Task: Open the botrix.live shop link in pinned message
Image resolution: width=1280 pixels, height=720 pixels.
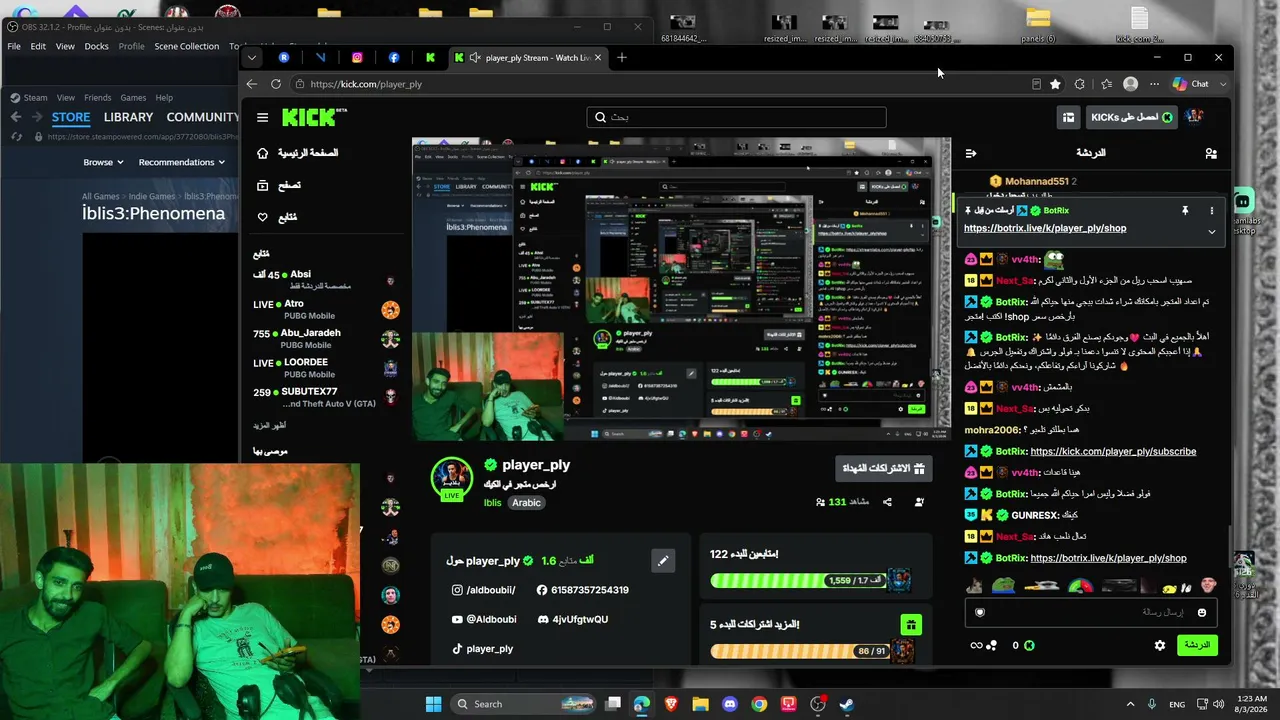Action: [1045, 228]
